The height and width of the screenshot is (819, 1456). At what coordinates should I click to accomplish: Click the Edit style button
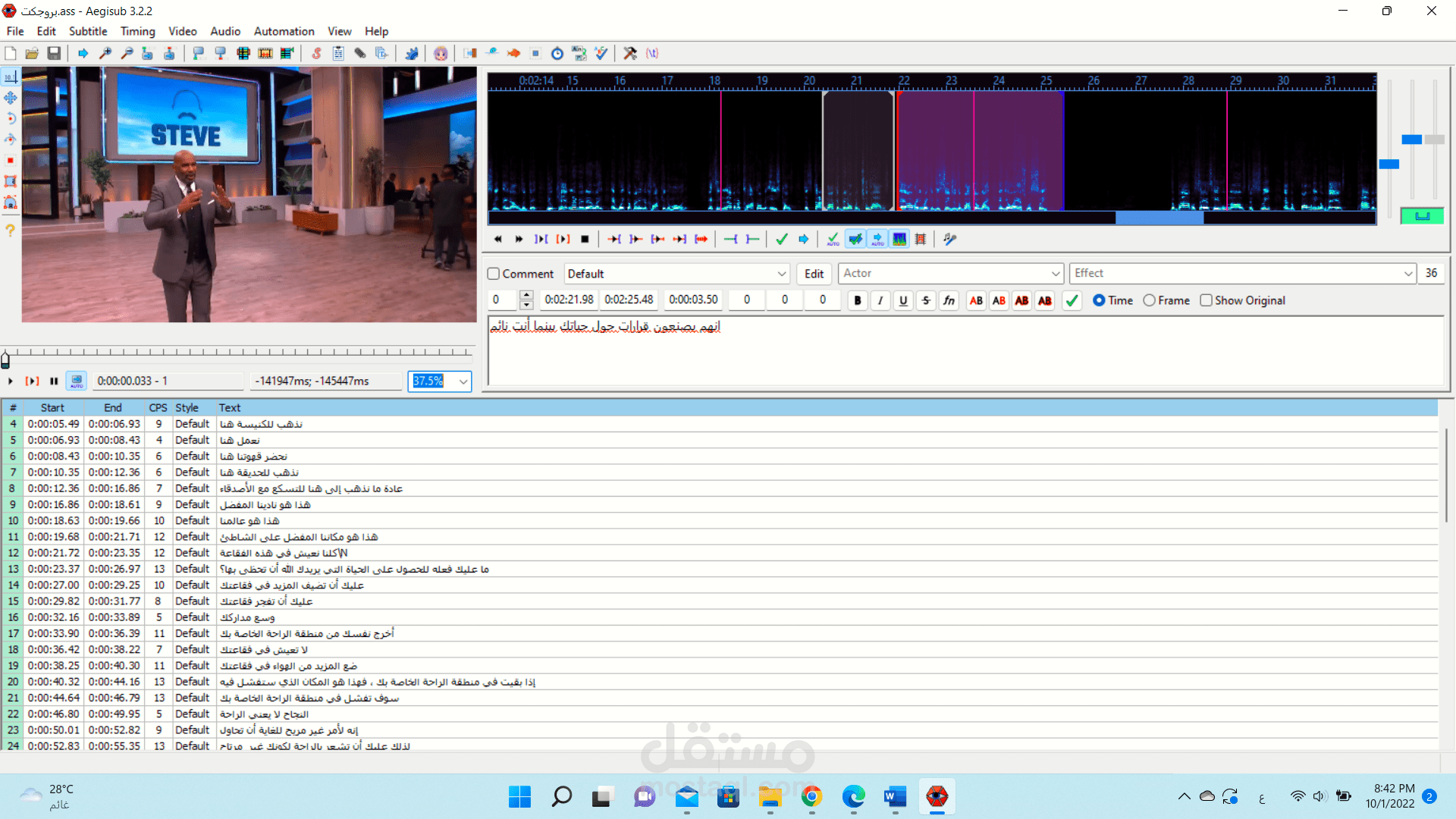coord(814,274)
